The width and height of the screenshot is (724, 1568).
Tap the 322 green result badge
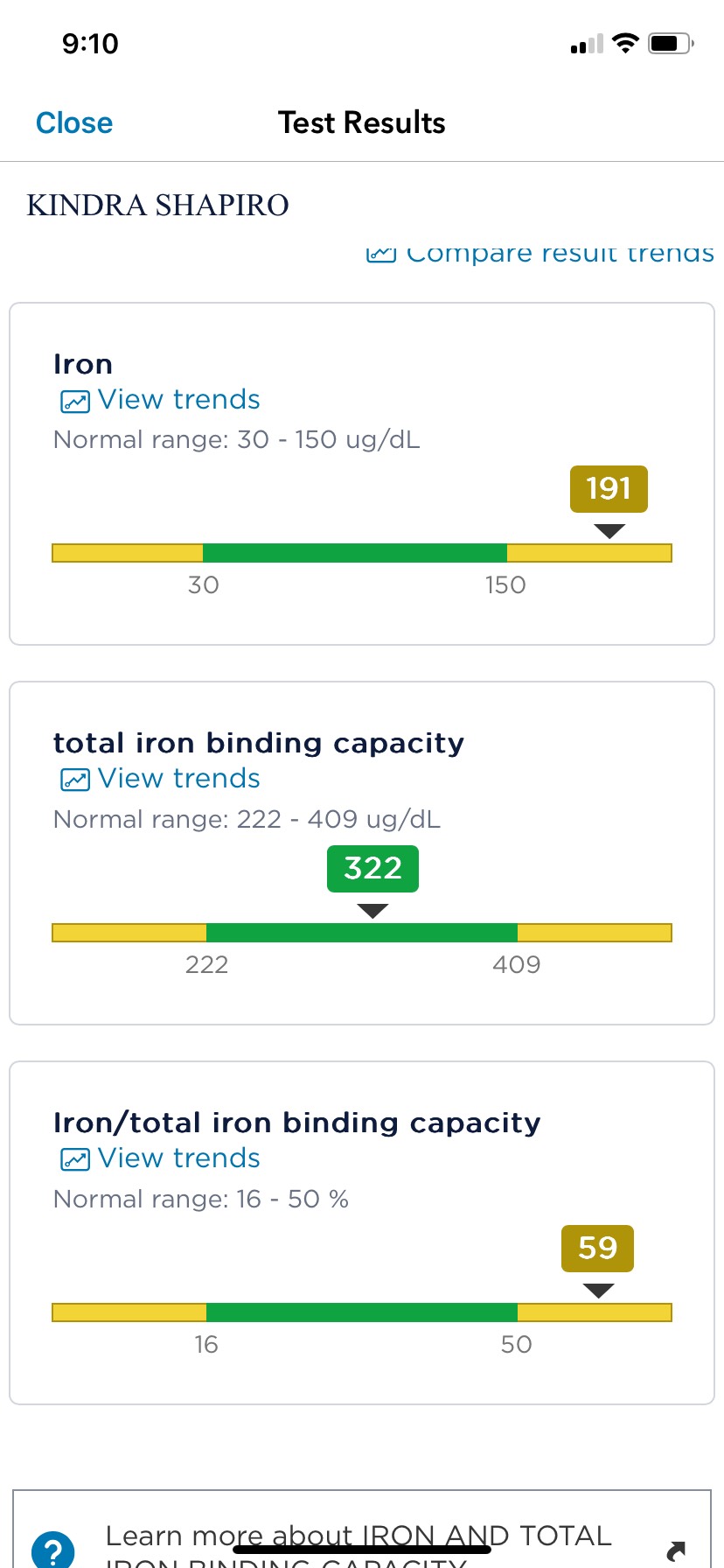click(x=372, y=869)
